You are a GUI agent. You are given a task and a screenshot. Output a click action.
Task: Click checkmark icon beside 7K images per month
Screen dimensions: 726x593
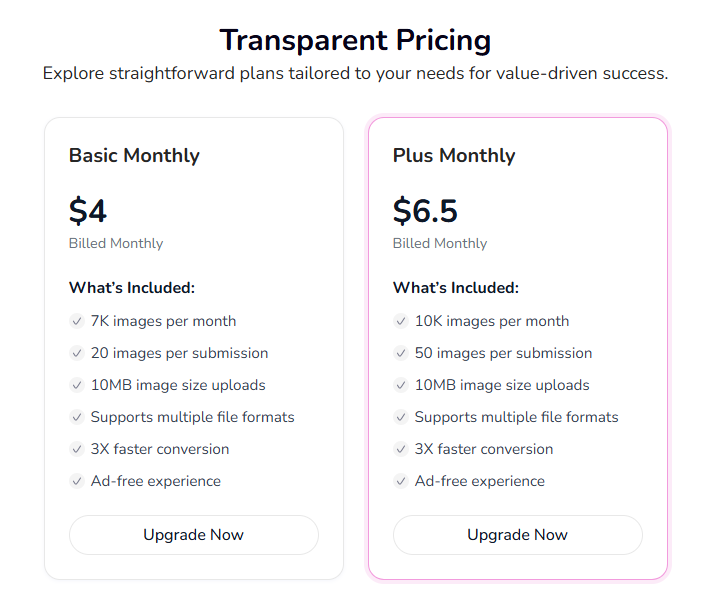coord(76,321)
